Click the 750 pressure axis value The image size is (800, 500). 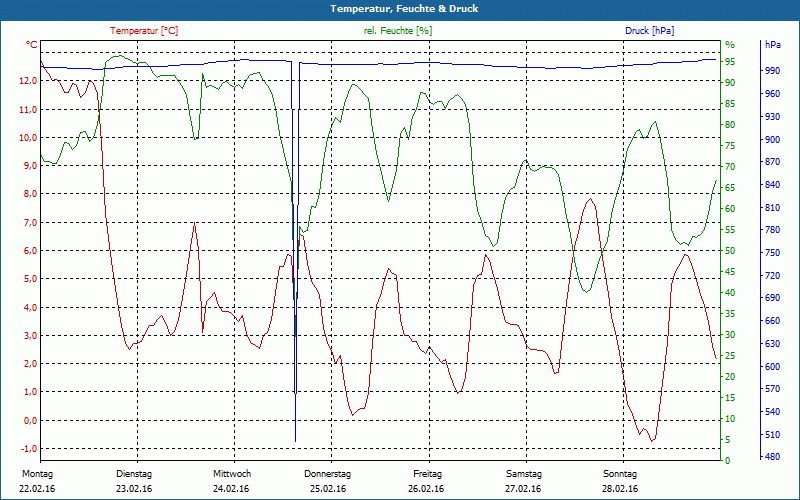[x=773, y=253]
